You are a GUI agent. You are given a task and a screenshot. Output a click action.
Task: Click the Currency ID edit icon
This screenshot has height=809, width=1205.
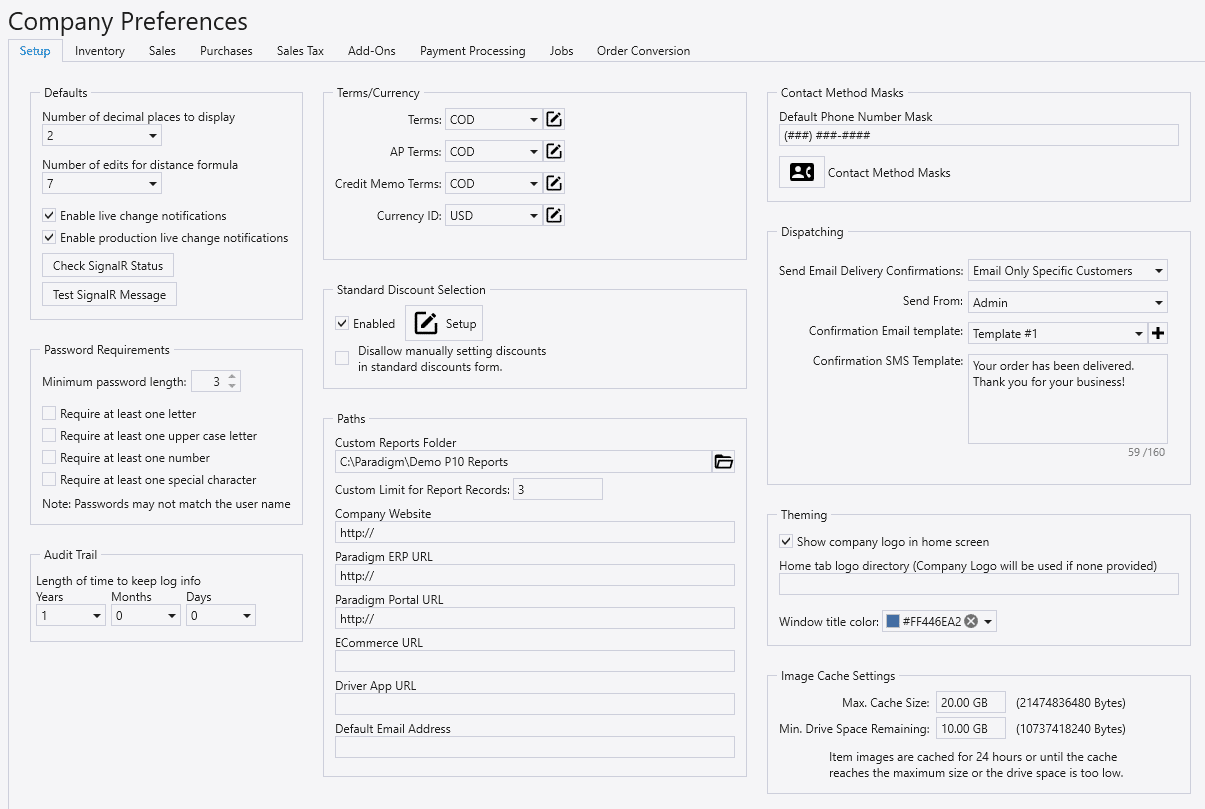[x=554, y=215]
